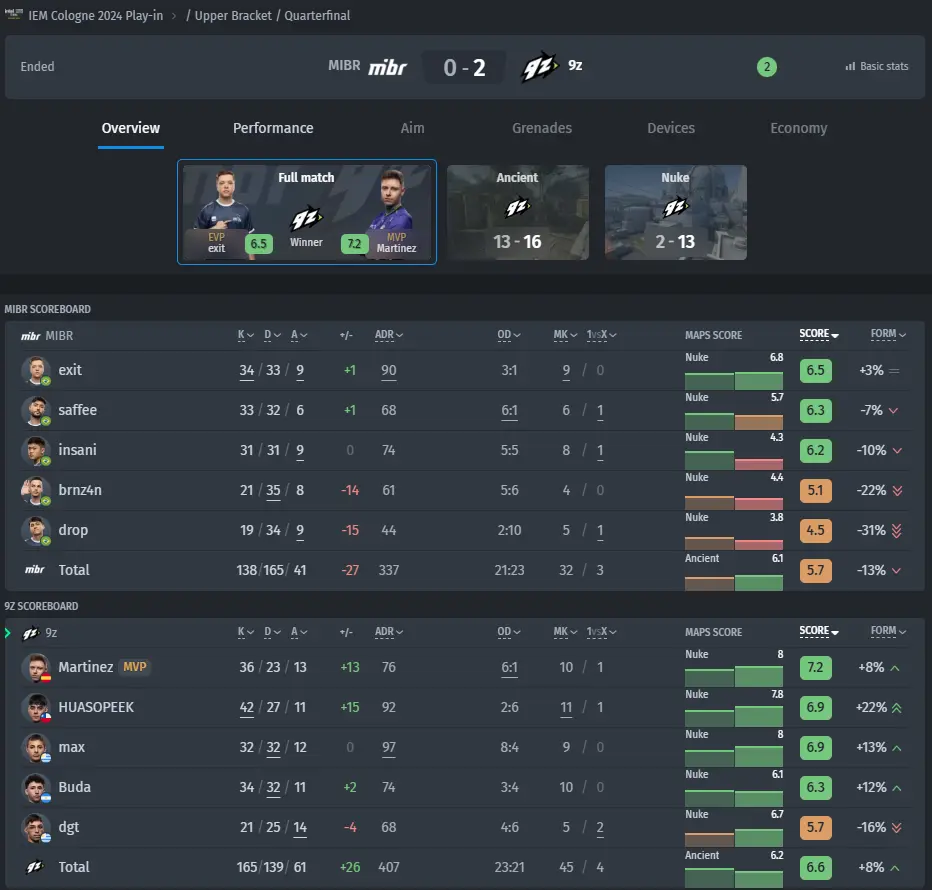Toggle the Basic stats view
Image resolution: width=932 pixels, height=890 pixels.
click(x=877, y=67)
